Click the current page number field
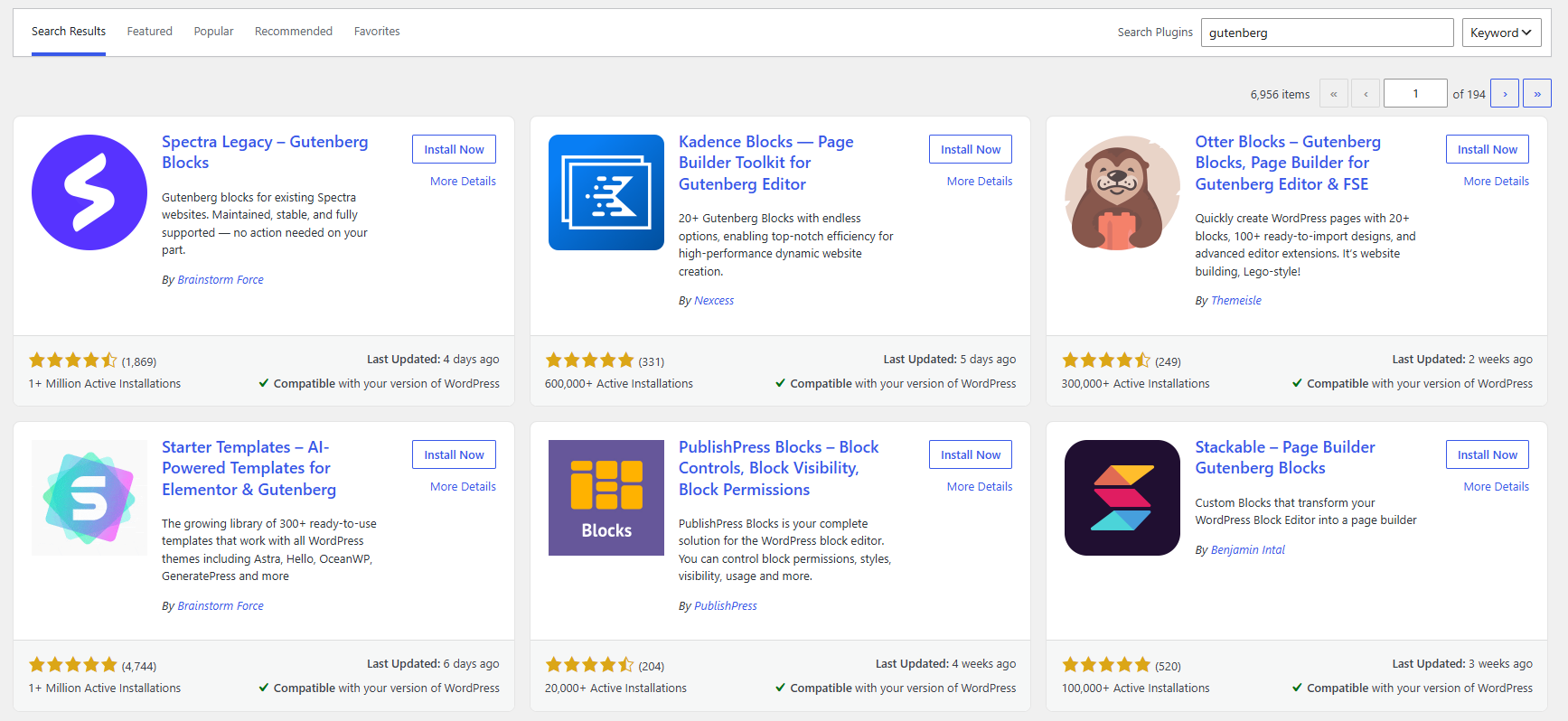Image resolution: width=1568 pixels, height=721 pixels. pyautogui.click(x=1415, y=93)
